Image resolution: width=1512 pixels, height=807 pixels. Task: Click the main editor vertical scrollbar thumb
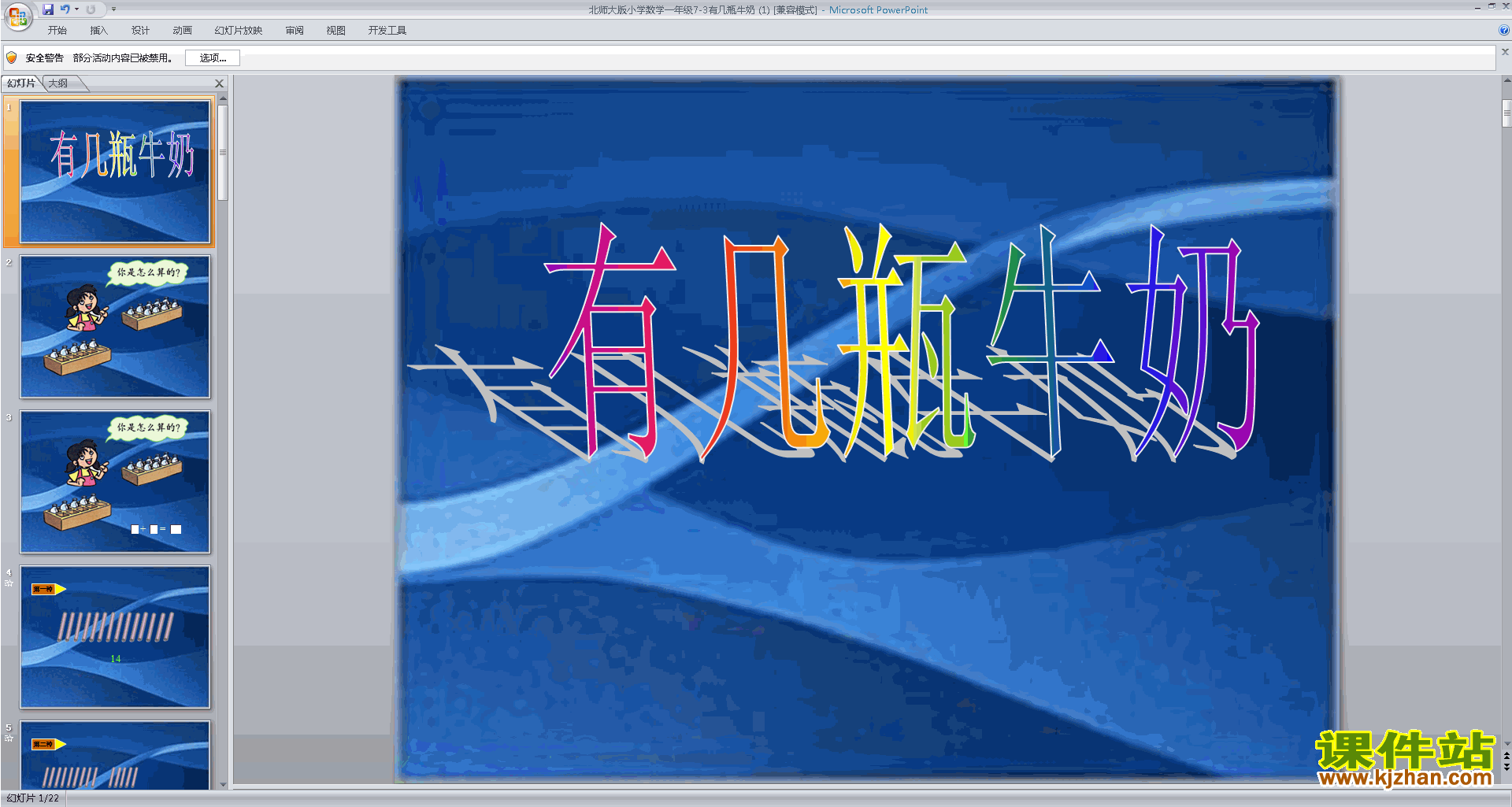point(1506,113)
